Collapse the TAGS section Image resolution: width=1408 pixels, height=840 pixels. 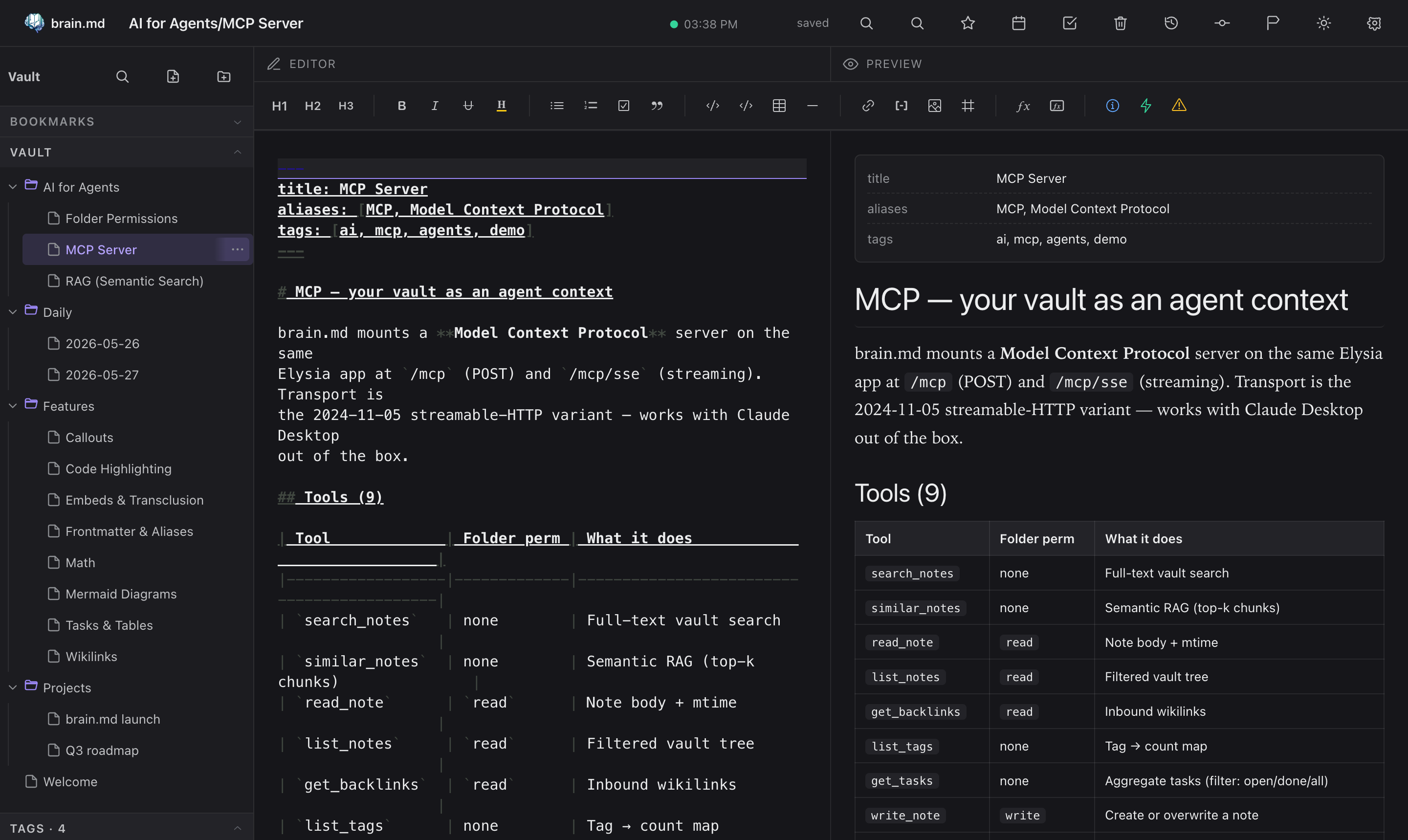(x=127, y=828)
